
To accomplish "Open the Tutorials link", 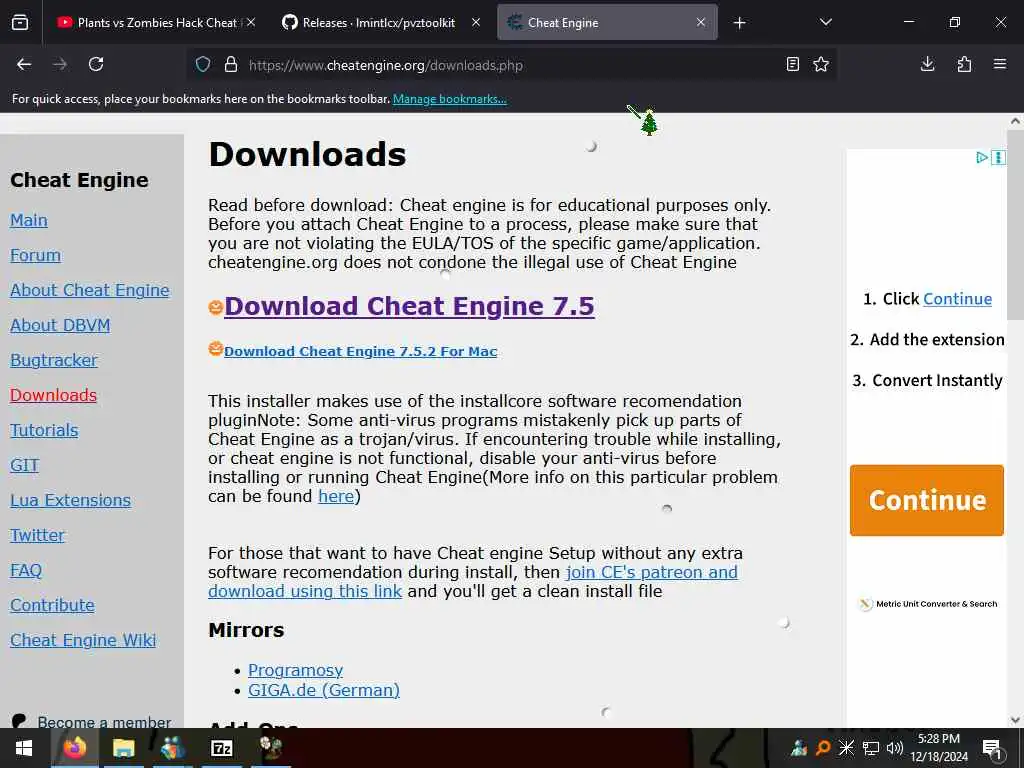I will 44,430.
